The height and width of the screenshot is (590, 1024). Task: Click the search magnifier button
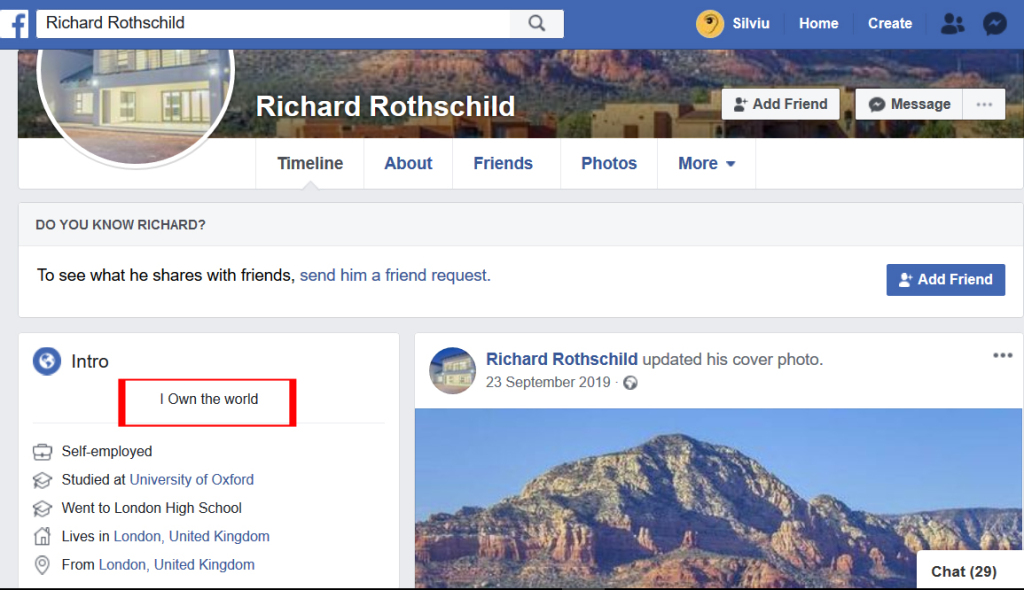pyautogui.click(x=537, y=24)
